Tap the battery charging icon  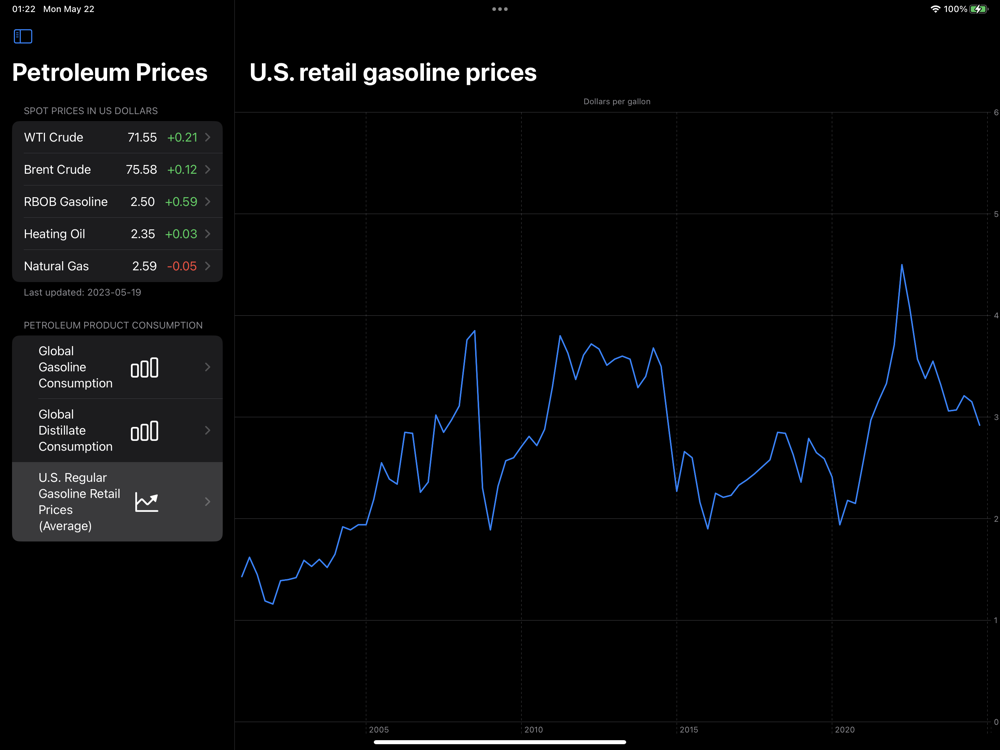tap(978, 9)
